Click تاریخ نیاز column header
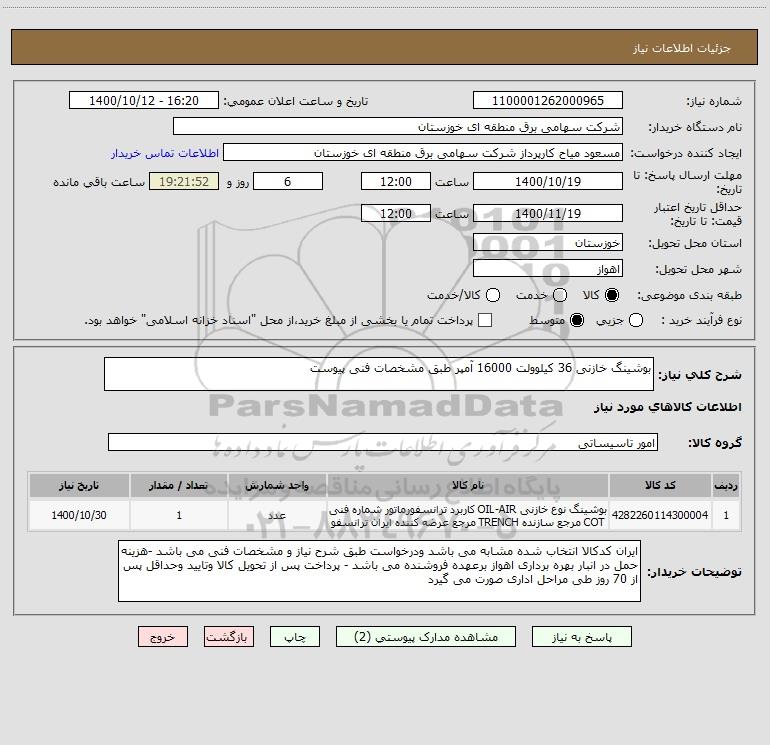770x745 pixels. tap(79, 485)
